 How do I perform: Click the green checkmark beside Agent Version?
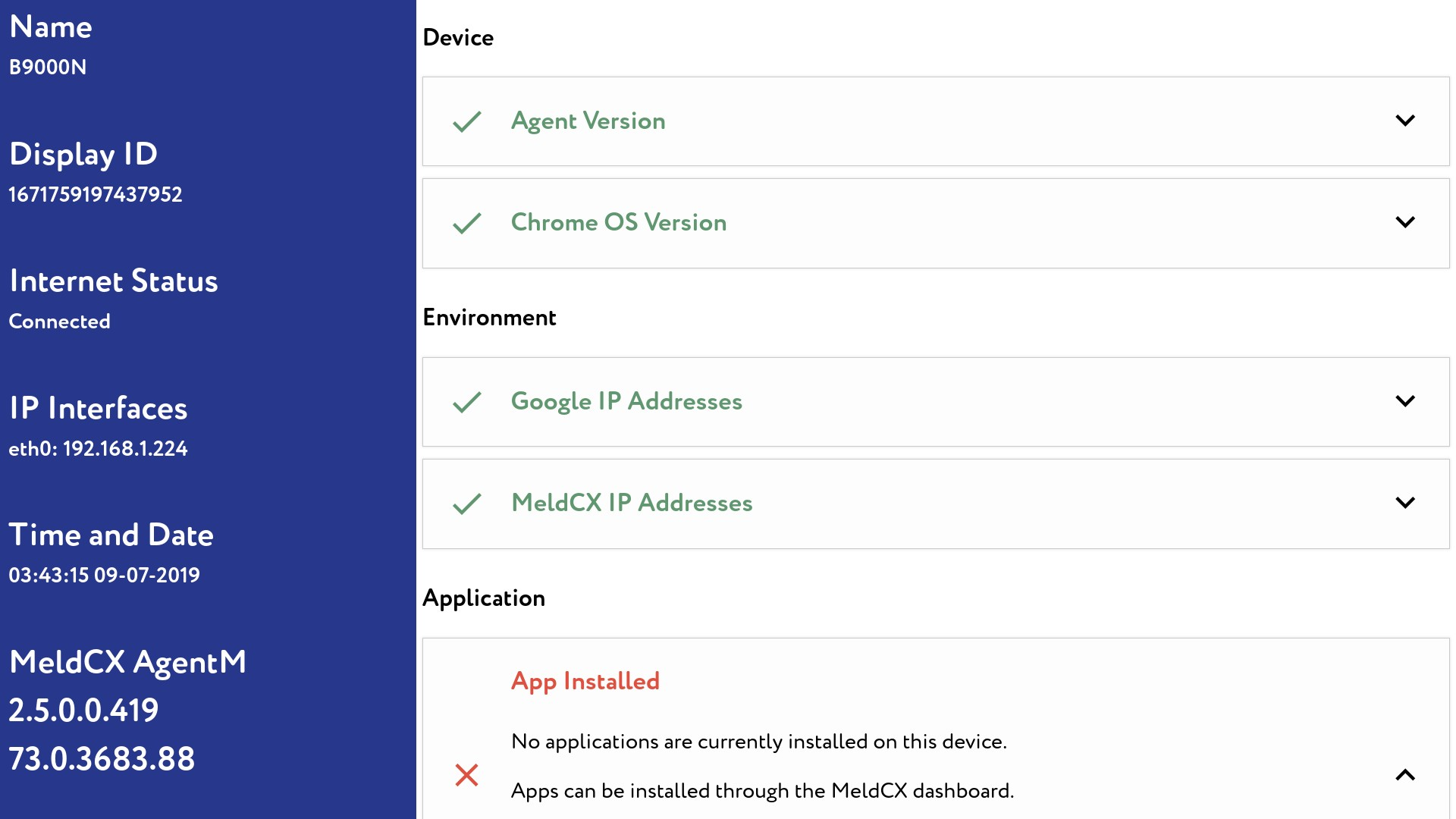point(467,121)
